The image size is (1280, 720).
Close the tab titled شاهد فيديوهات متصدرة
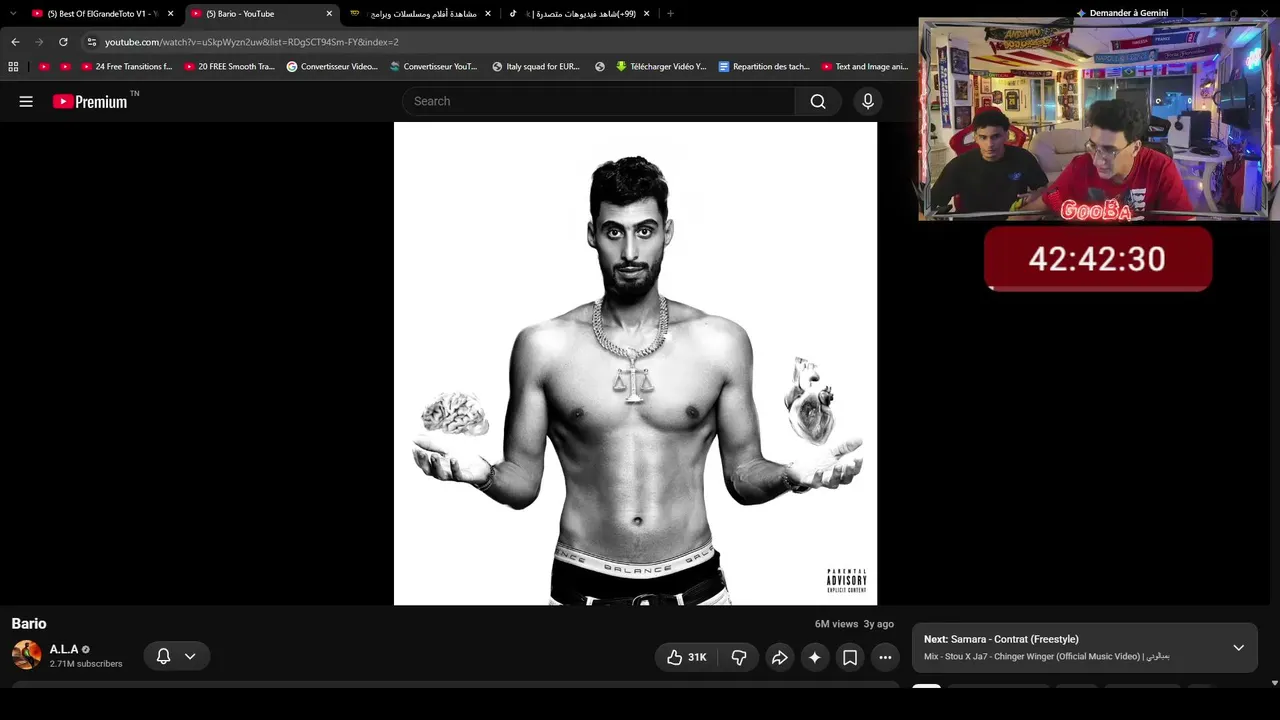[646, 14]
